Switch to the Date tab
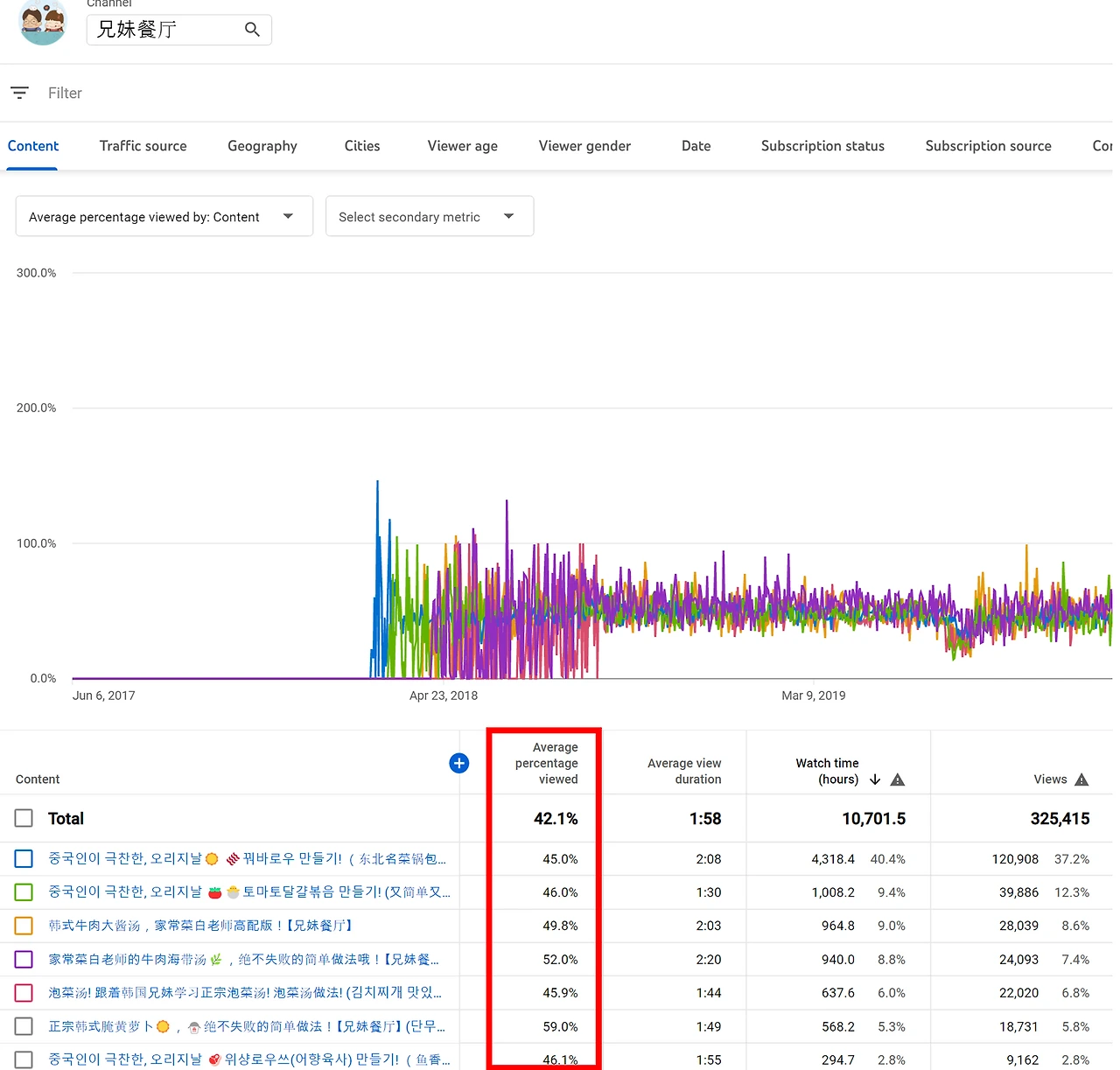The width and height of the screenshot is (1120, 1070). click(x=696, y=146)
